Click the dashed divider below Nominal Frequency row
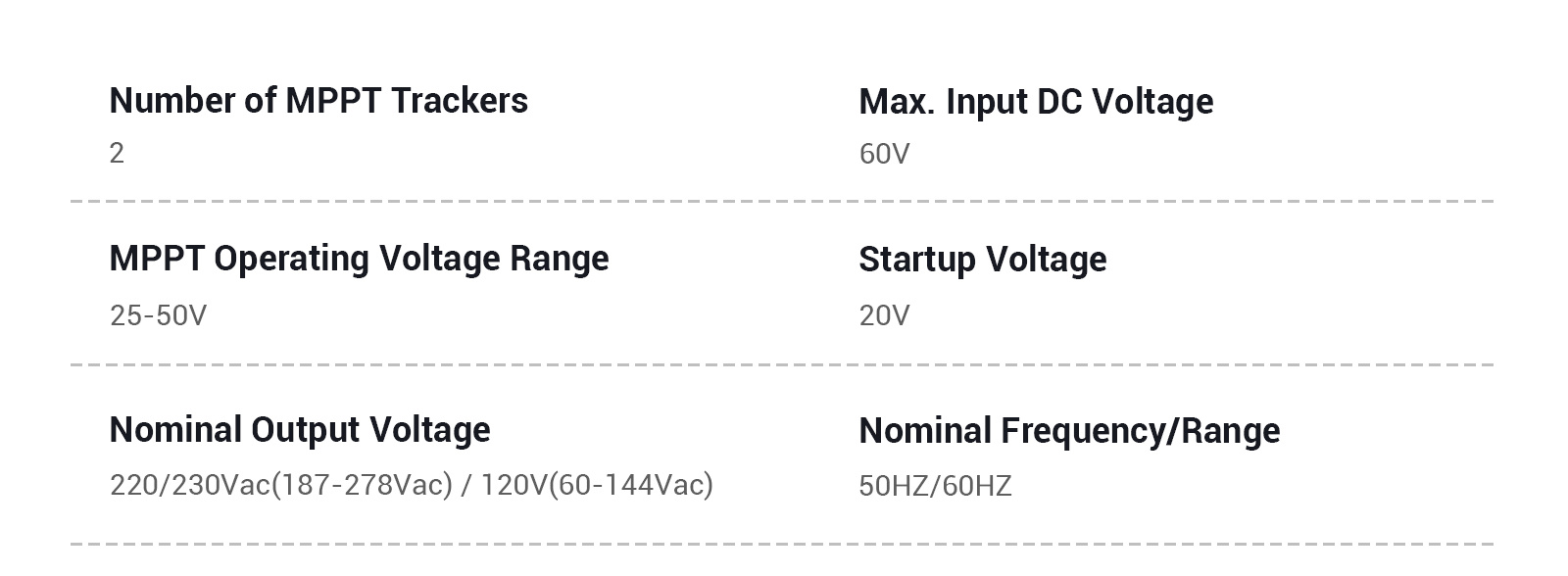Viewport: 1568px width, 576px height. pos(782,544)
